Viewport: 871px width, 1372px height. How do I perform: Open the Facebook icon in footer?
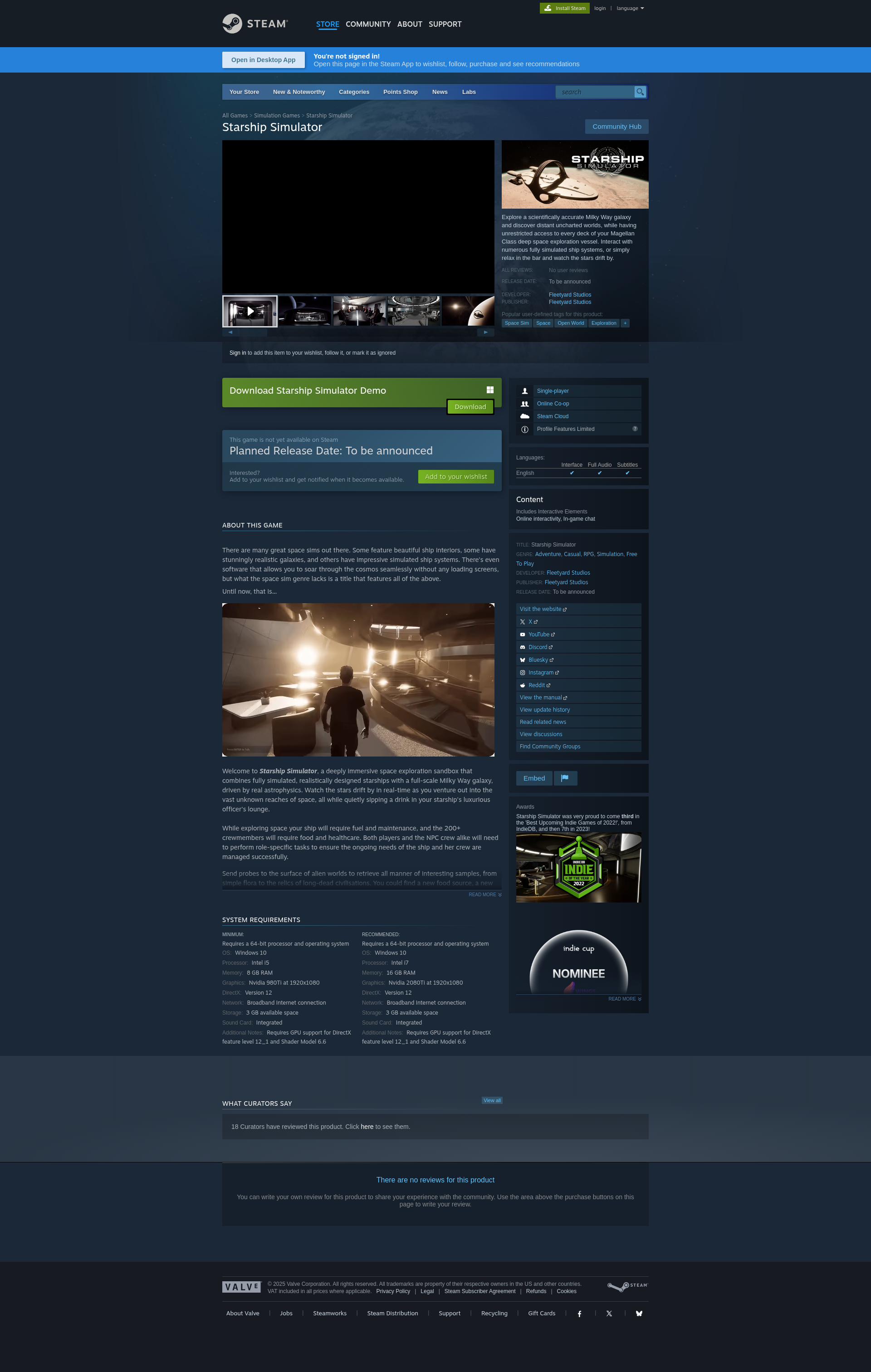[579, 1313]
